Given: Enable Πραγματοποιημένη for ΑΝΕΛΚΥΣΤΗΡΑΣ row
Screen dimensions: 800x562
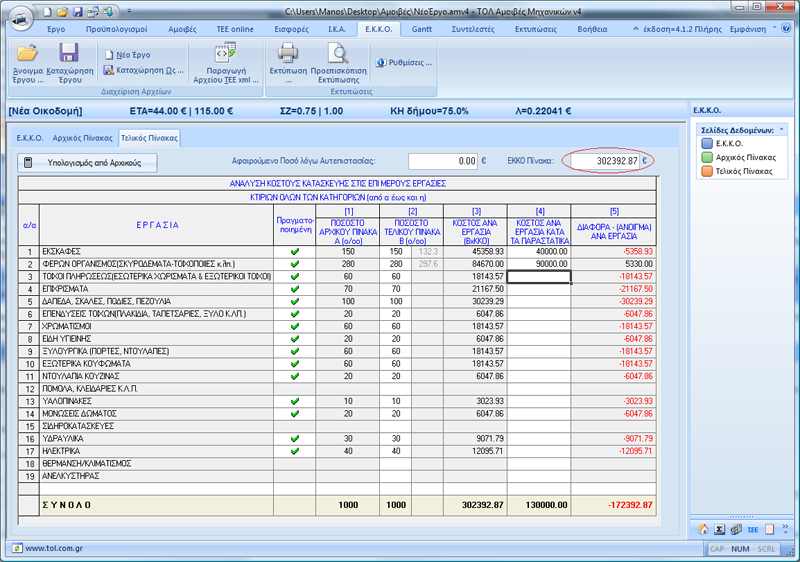Looking at the screenshot, I should click(x=294, y=476).
